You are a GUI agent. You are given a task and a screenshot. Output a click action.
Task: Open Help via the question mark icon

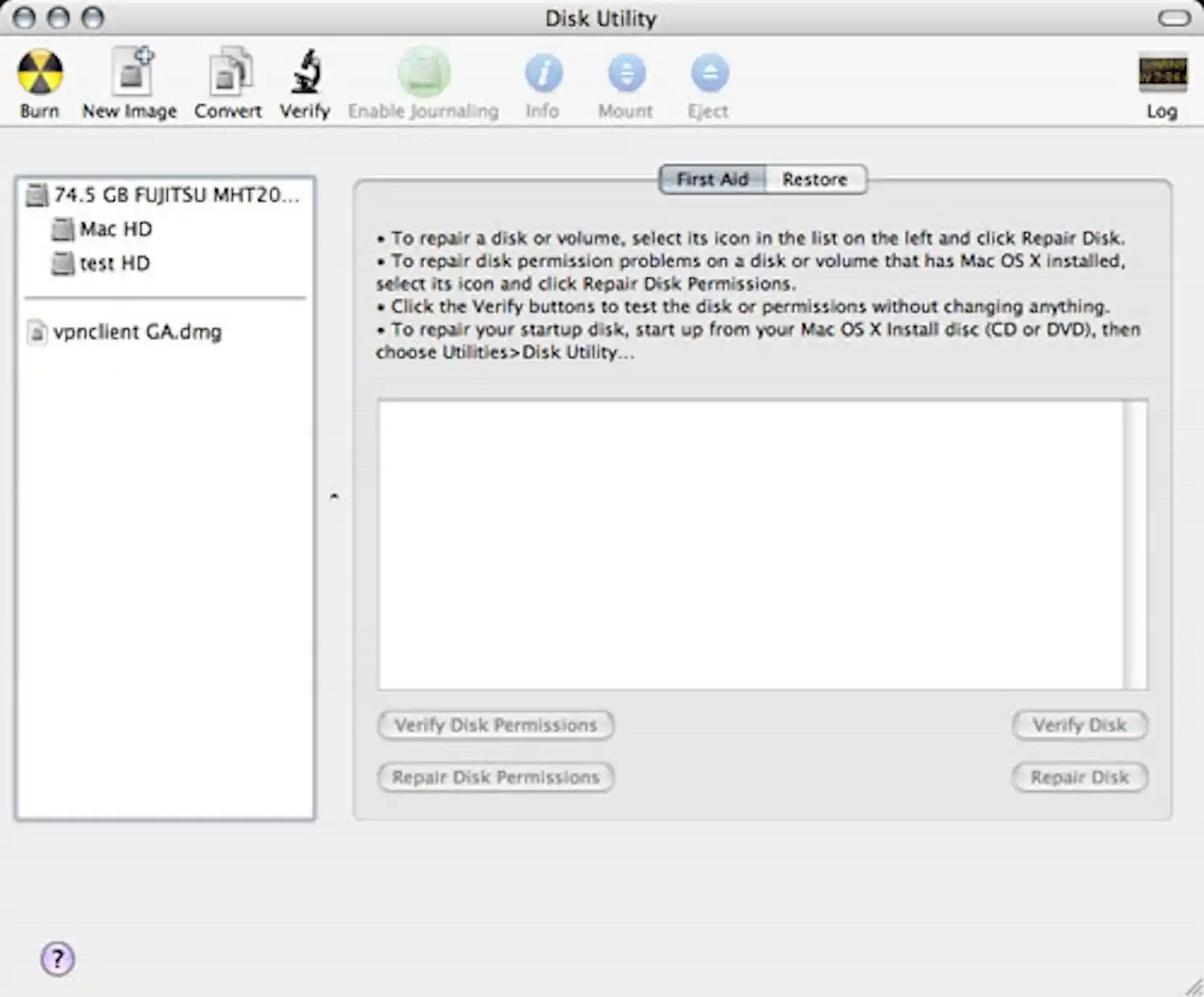(56, 958)
